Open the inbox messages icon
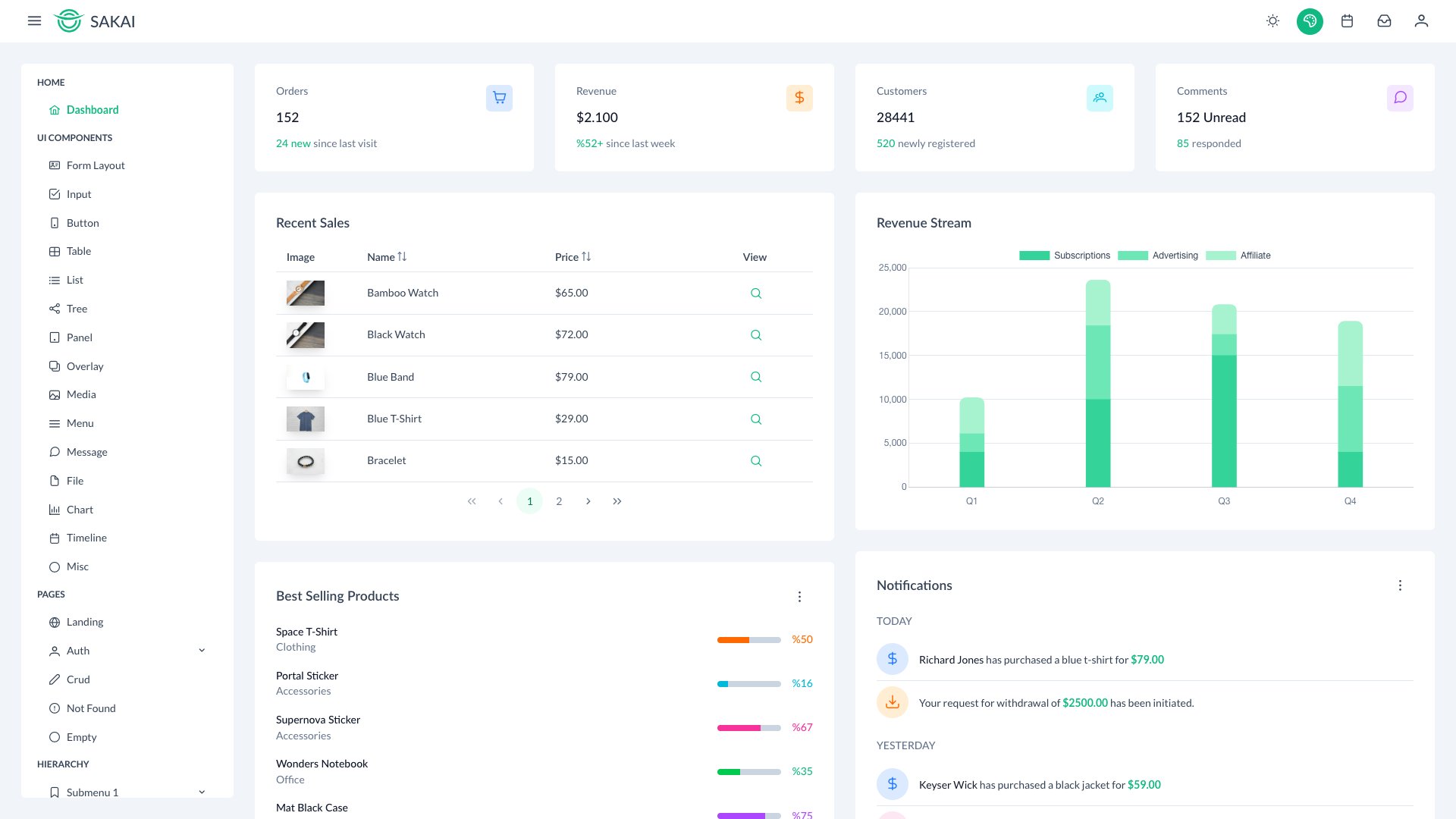 coord(1384,21)
